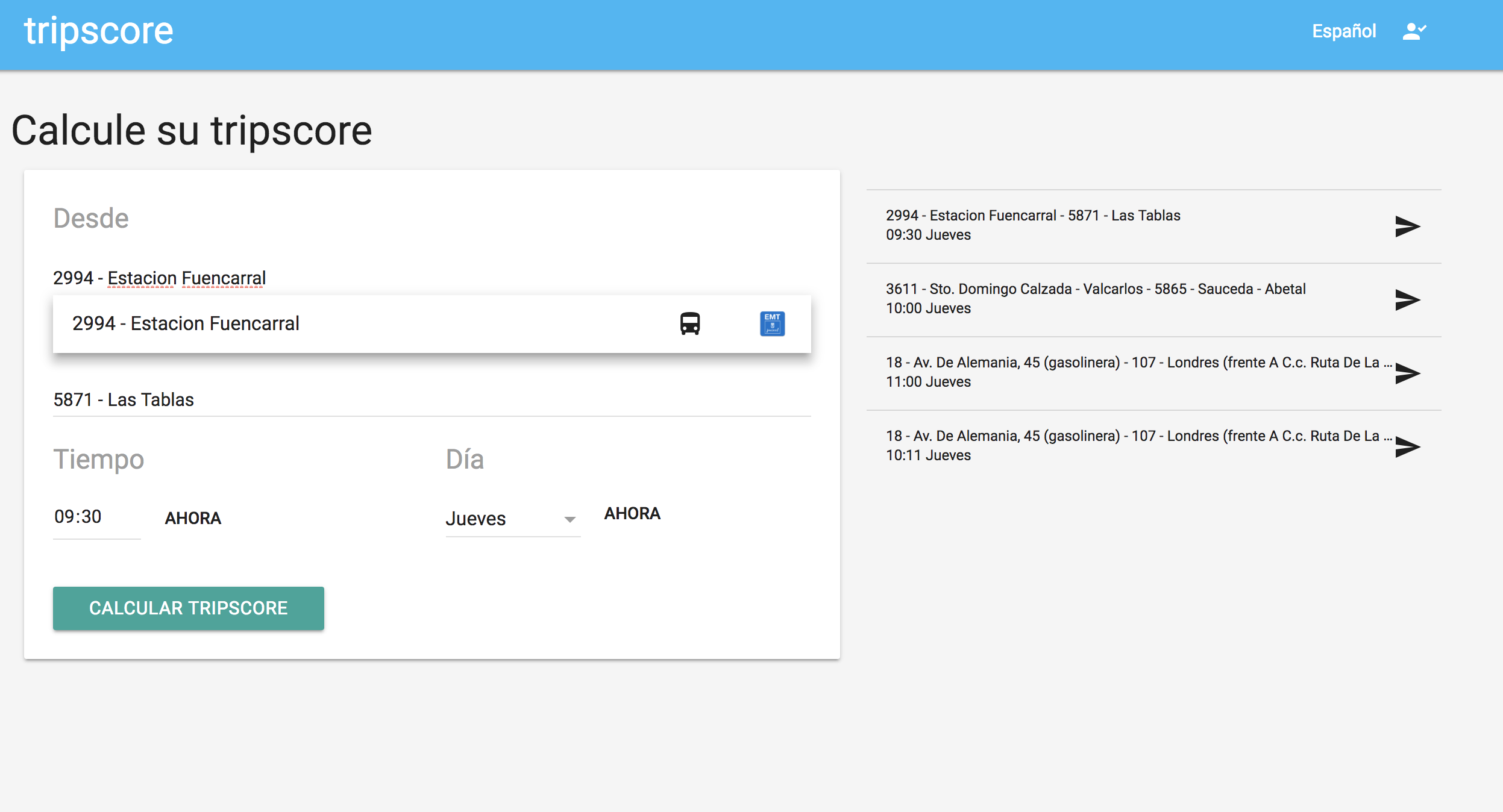Click the dropdown caret next to Jueves

(570, 519)
